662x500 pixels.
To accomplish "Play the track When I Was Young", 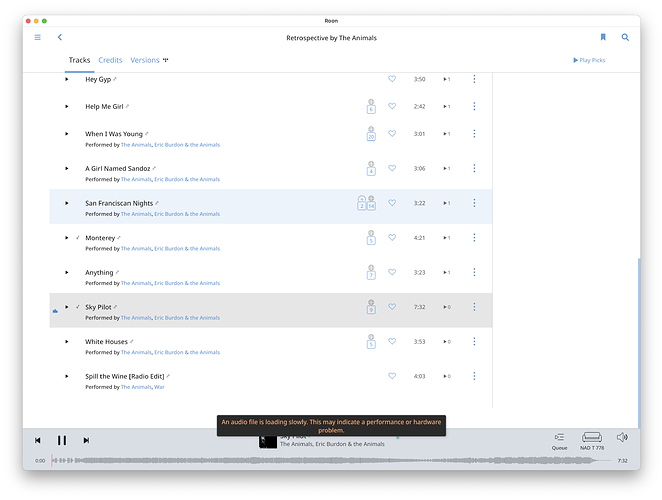I will 67,134.
